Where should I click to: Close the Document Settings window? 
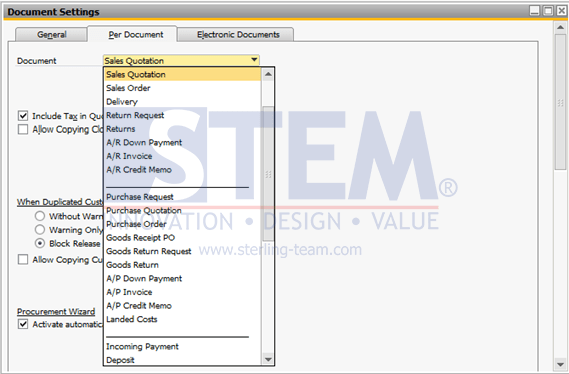coord(561,11)
